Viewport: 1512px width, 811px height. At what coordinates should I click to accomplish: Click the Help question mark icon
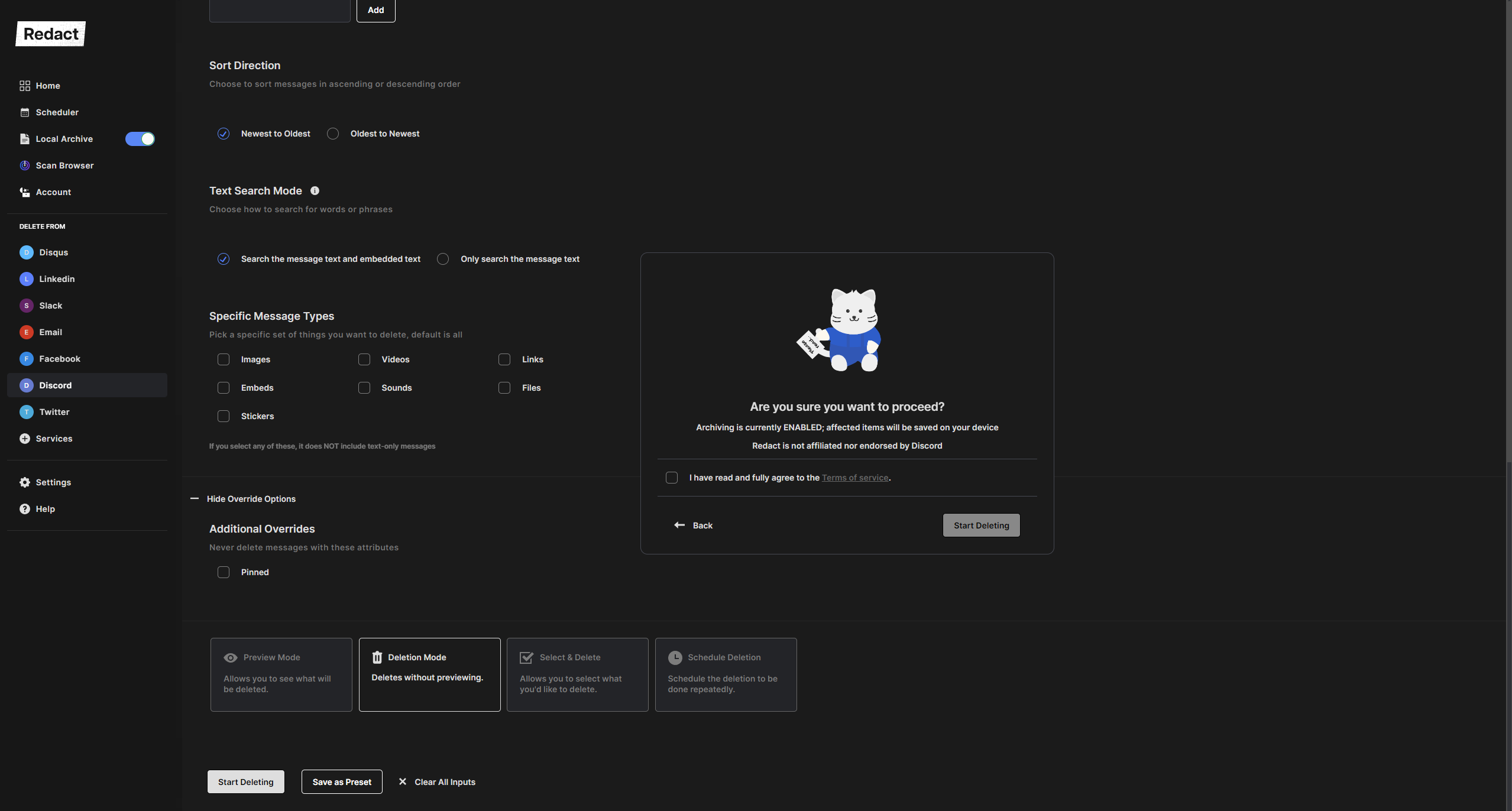(25, 509)
